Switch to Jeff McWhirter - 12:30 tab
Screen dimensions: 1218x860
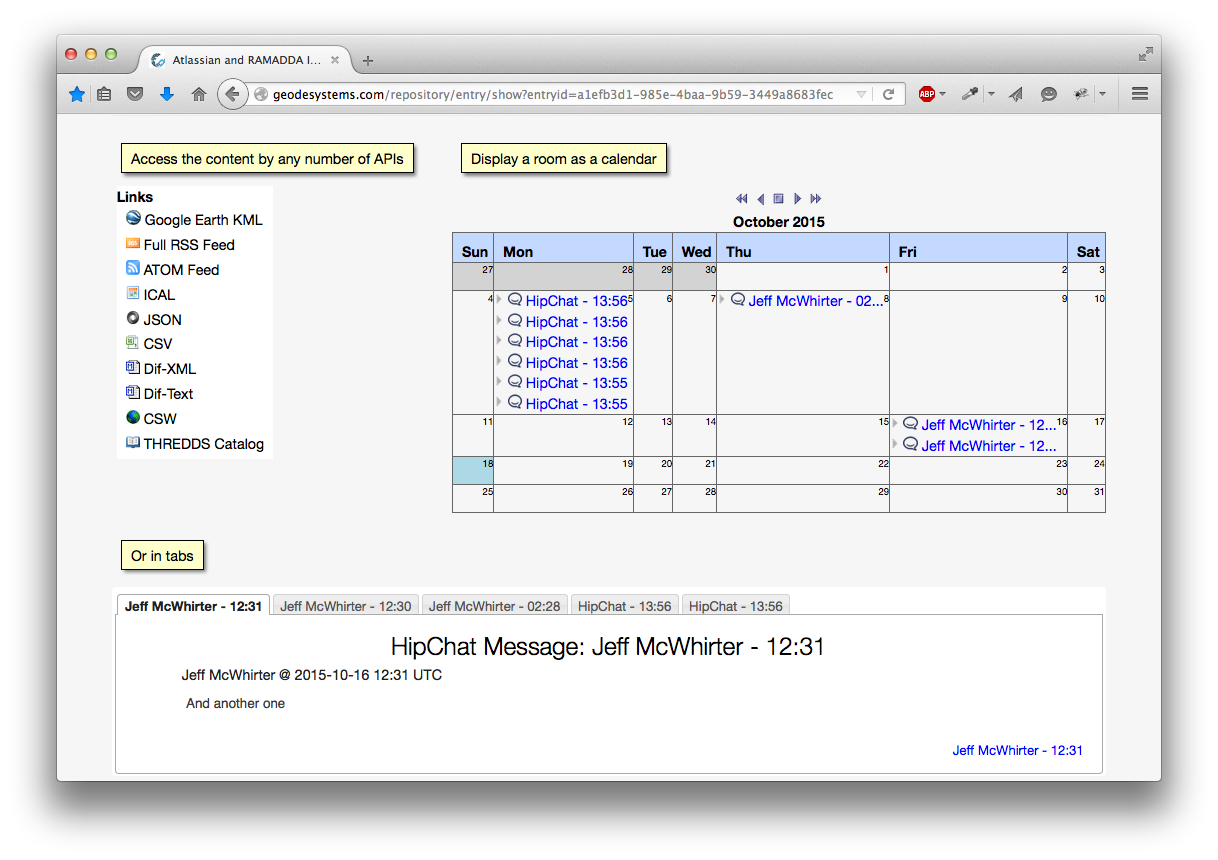[x=346, y=606]
